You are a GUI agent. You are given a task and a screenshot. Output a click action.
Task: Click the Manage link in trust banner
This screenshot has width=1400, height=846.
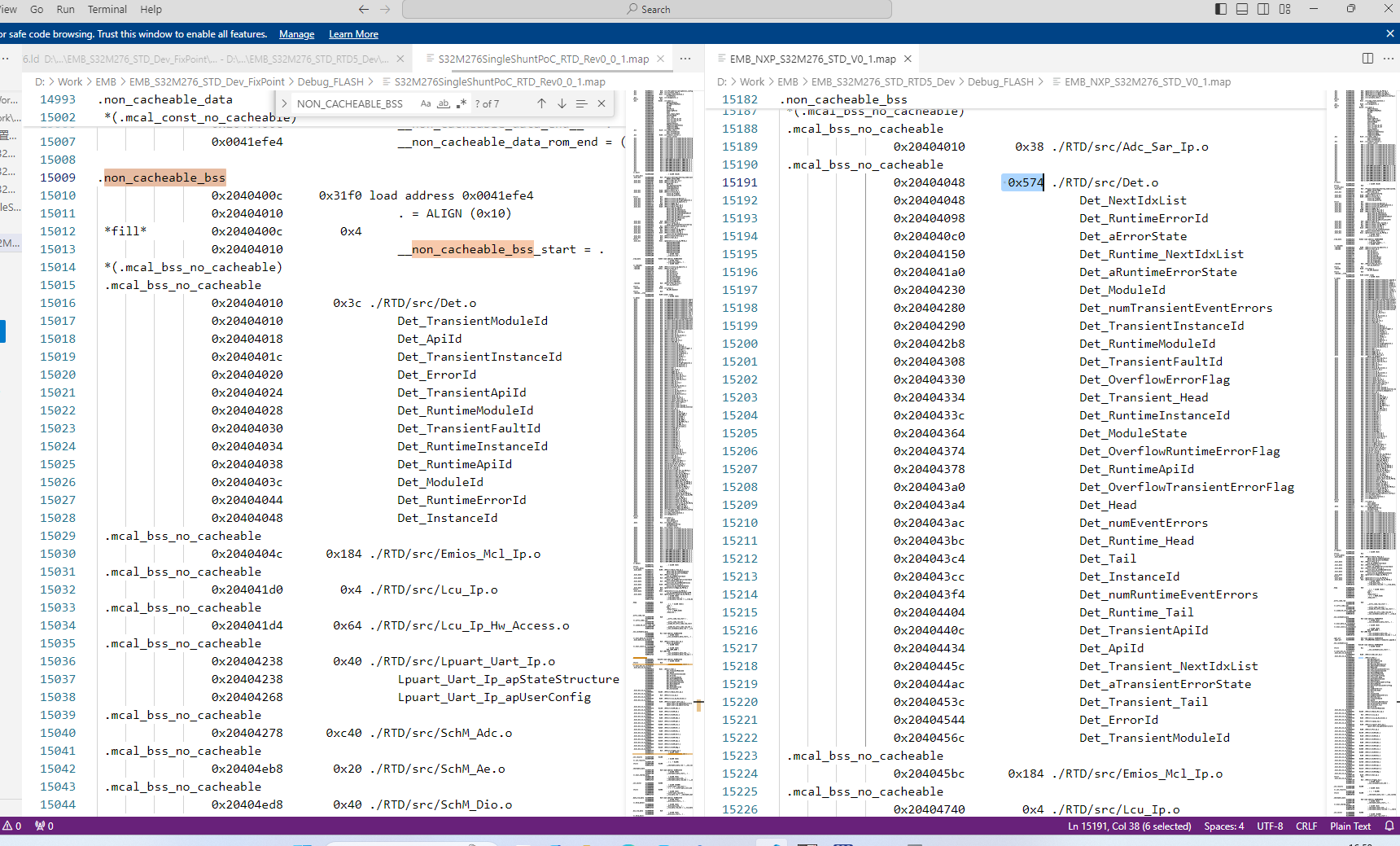click(296, 33)
